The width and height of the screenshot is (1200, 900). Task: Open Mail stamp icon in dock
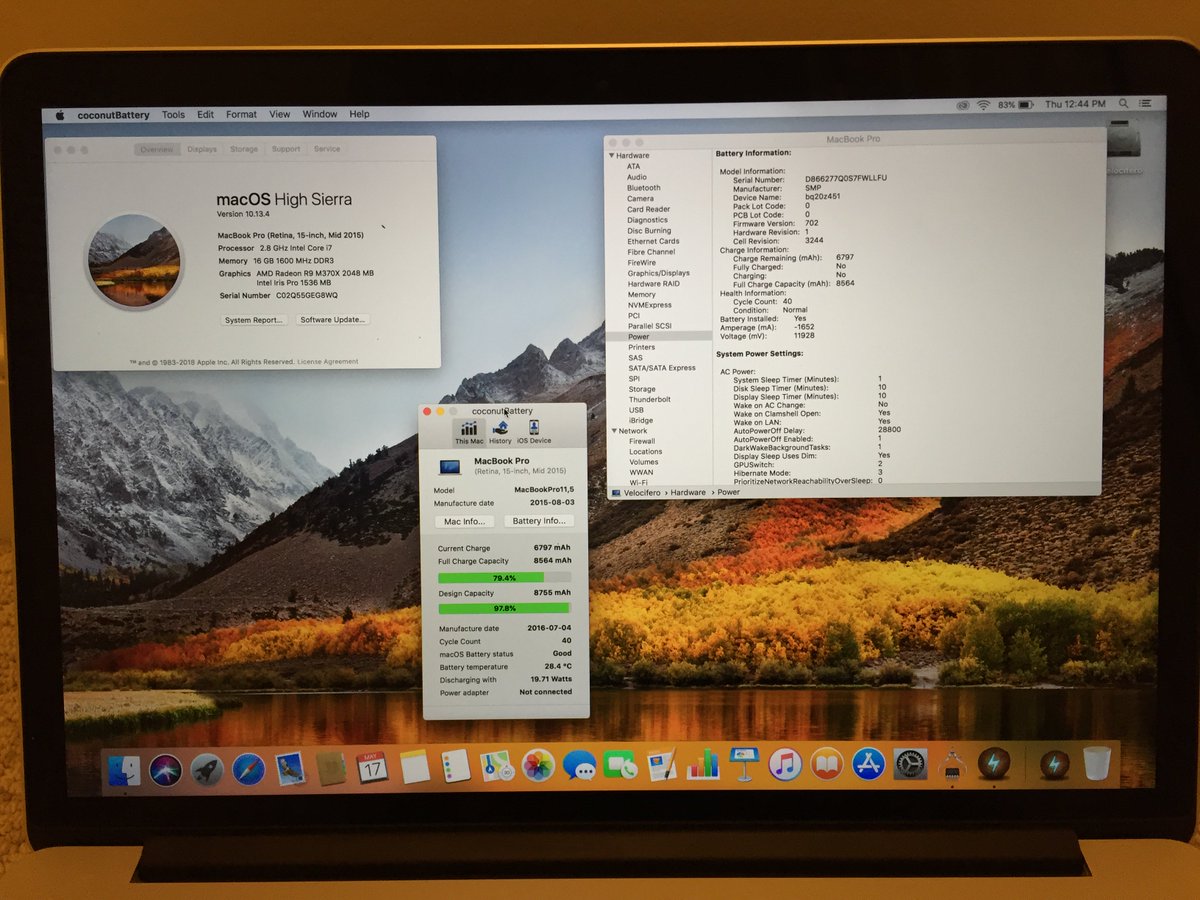(x=290, y=768)
